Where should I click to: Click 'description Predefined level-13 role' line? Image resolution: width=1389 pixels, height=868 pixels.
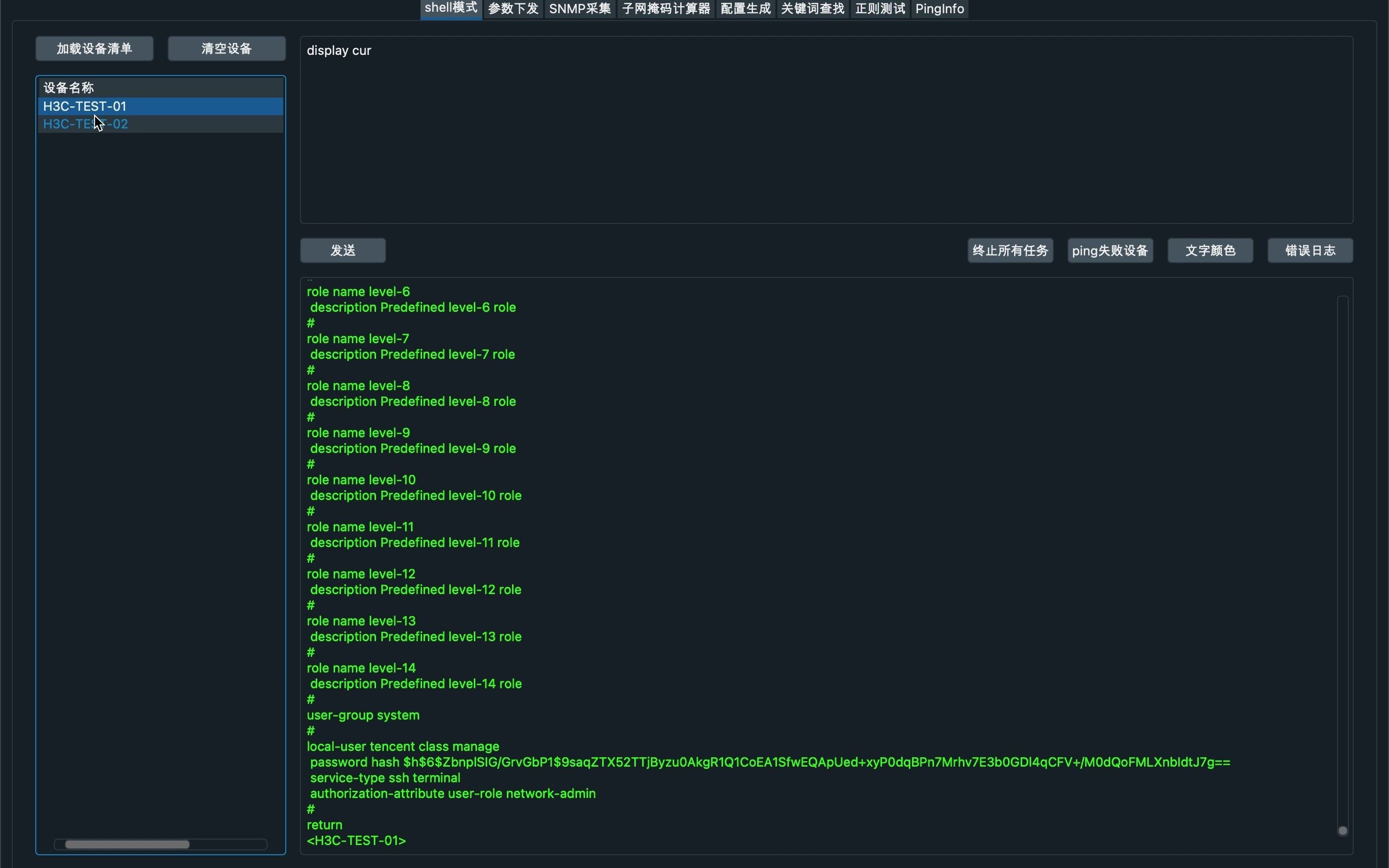pos(416,637)
